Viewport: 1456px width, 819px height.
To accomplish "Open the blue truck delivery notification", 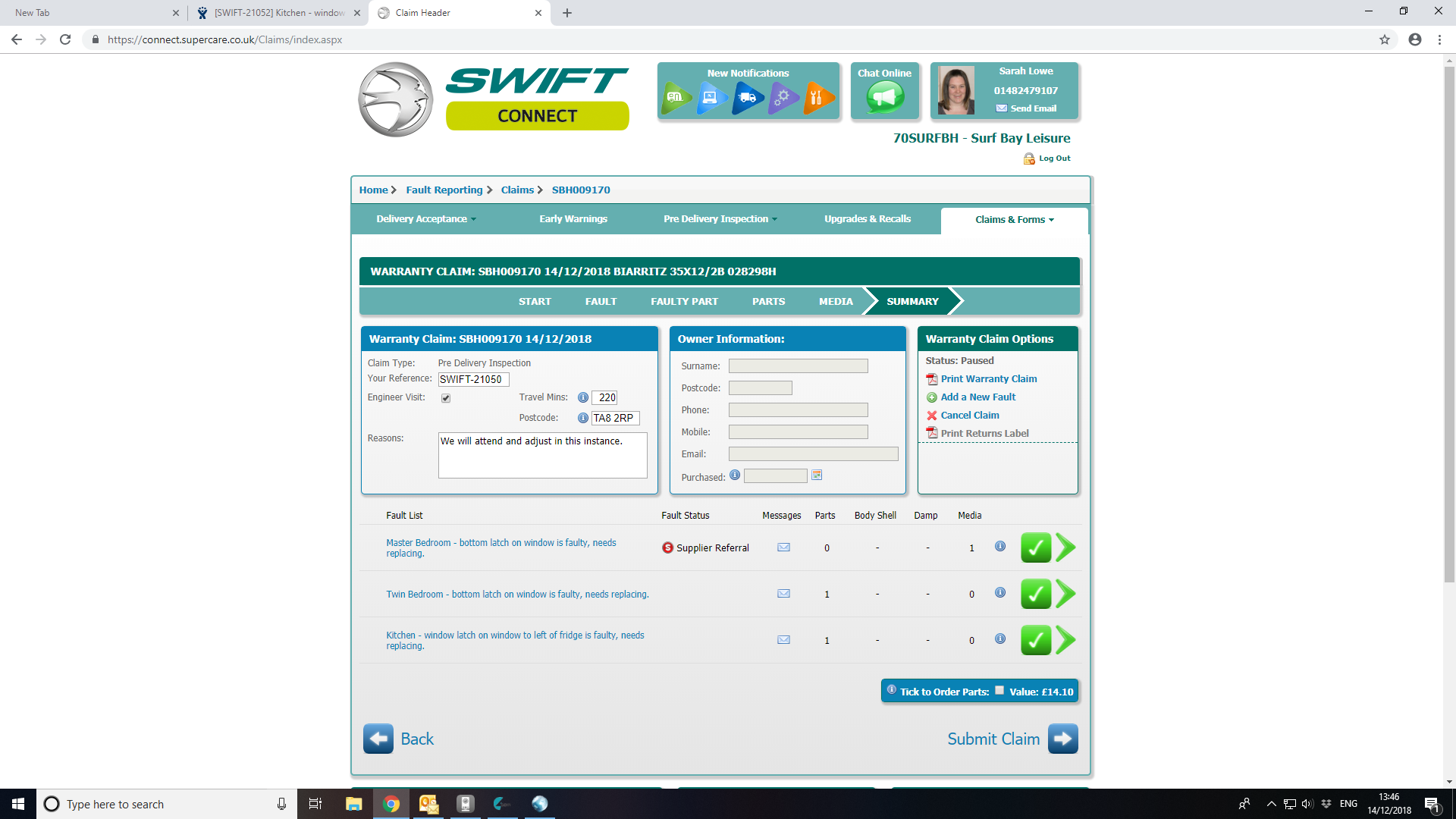I will [747, 98].
